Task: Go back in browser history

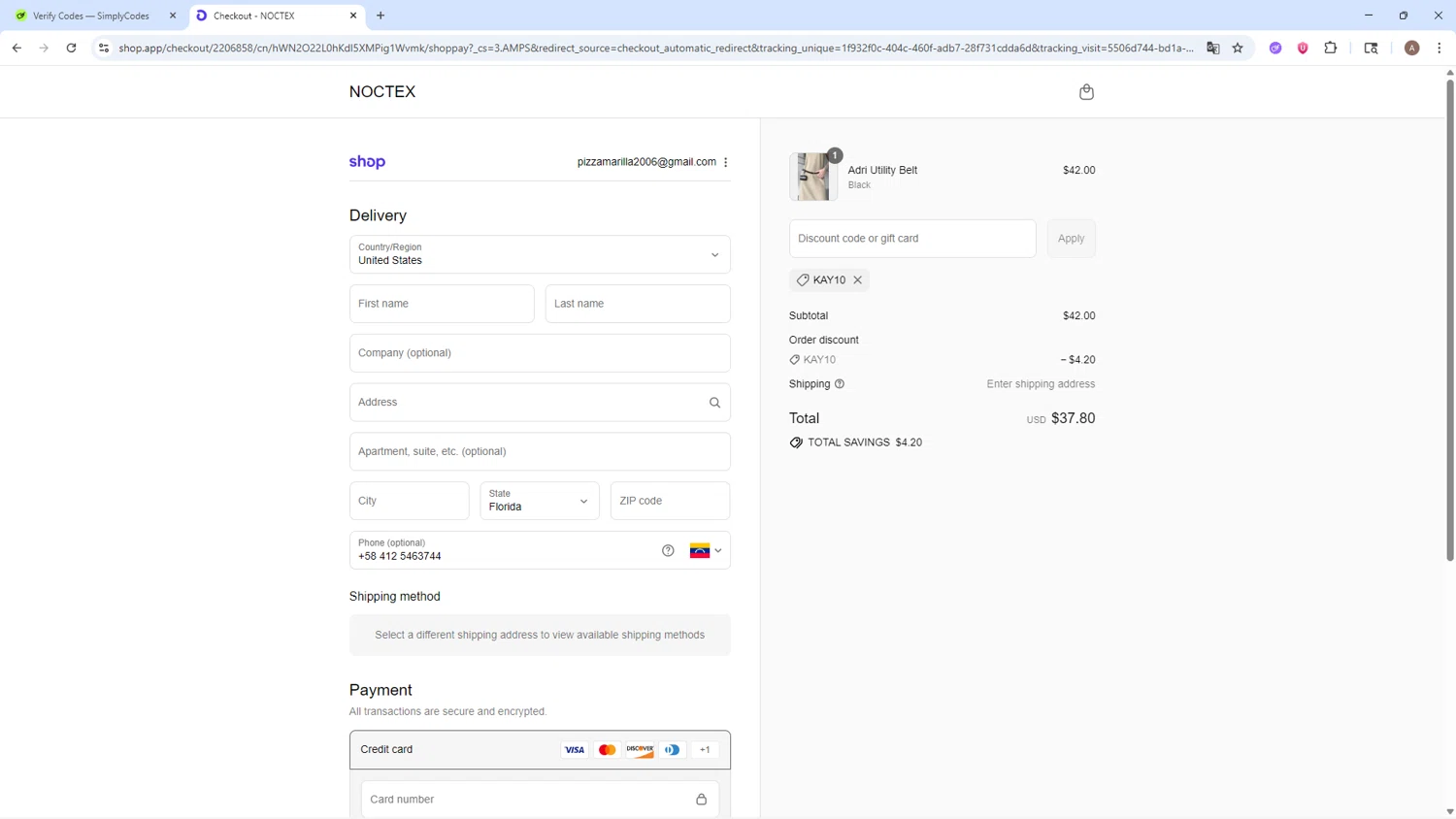Action: click(17, 48)
